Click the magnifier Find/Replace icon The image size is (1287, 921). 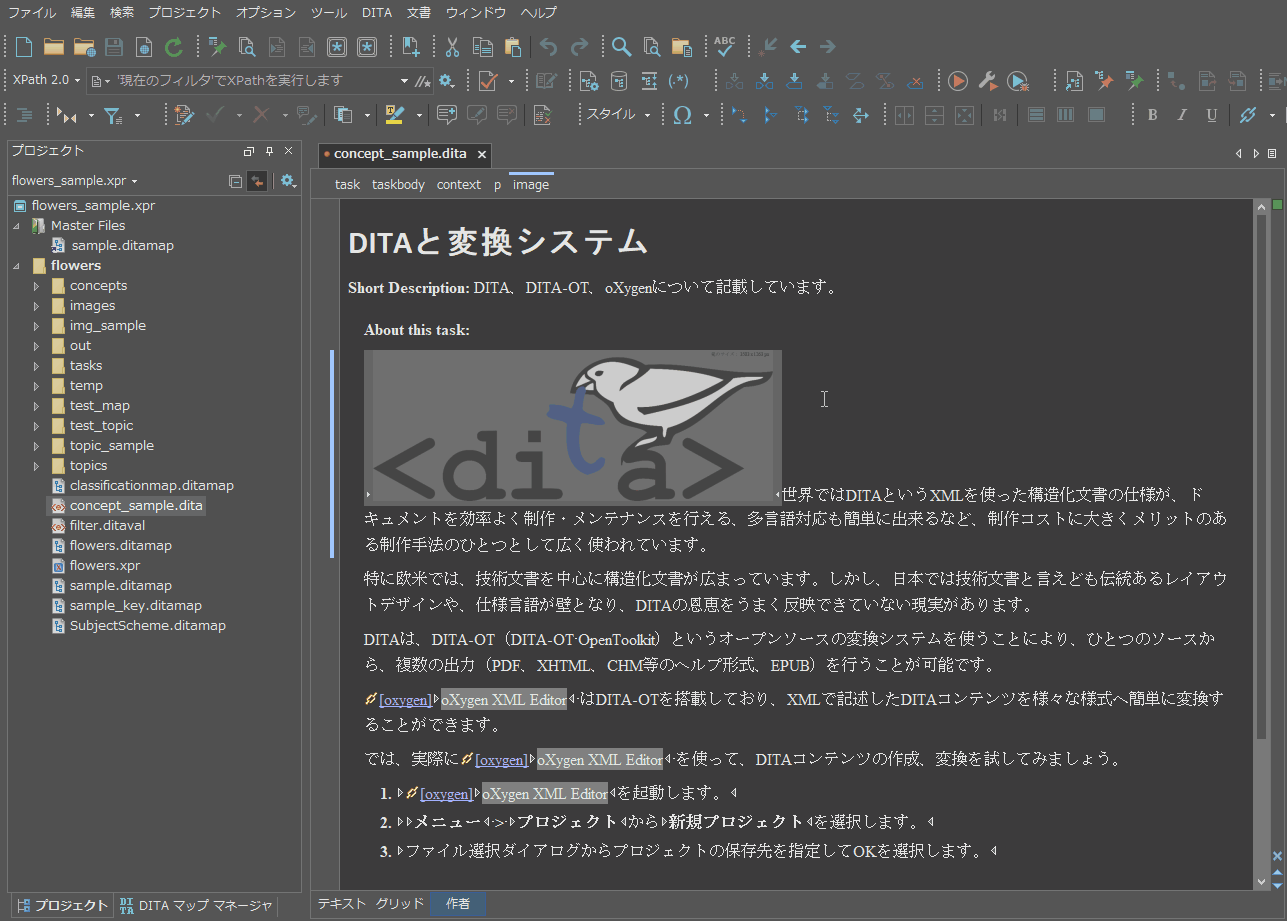click(621, 47)
